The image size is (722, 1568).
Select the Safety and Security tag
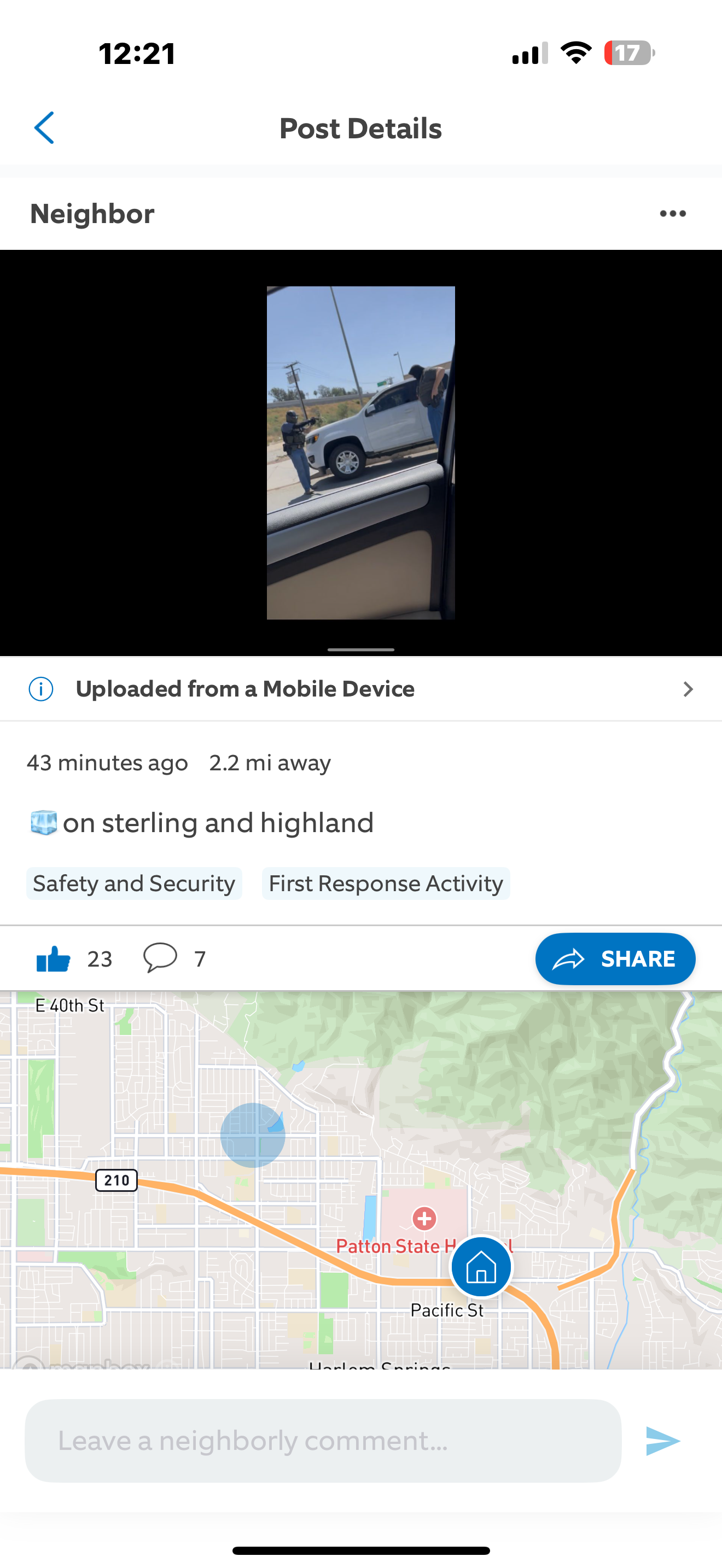coord(134,883)
